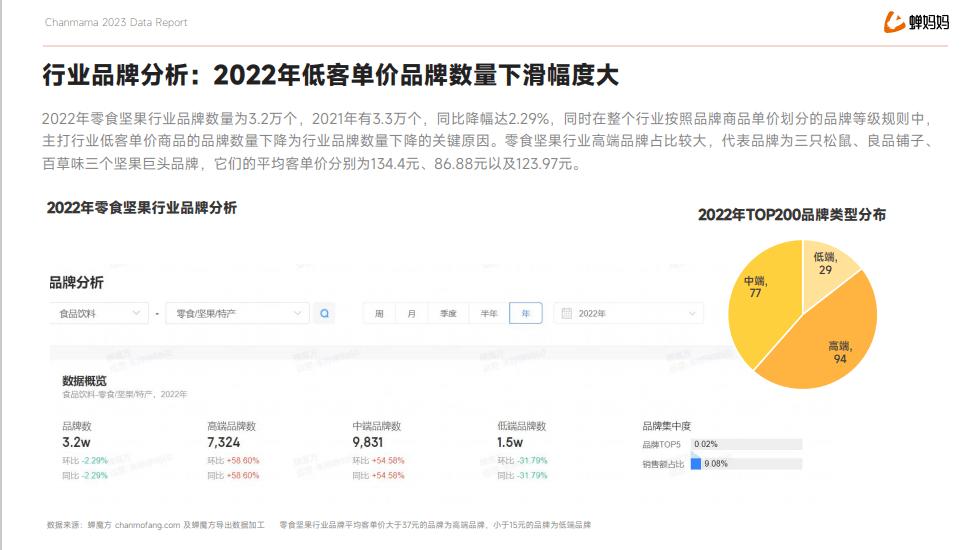The height and width of the screenshot is (550, 980).
Task: Open the 食品饮料 category dropdown
Action: (99, 313)
